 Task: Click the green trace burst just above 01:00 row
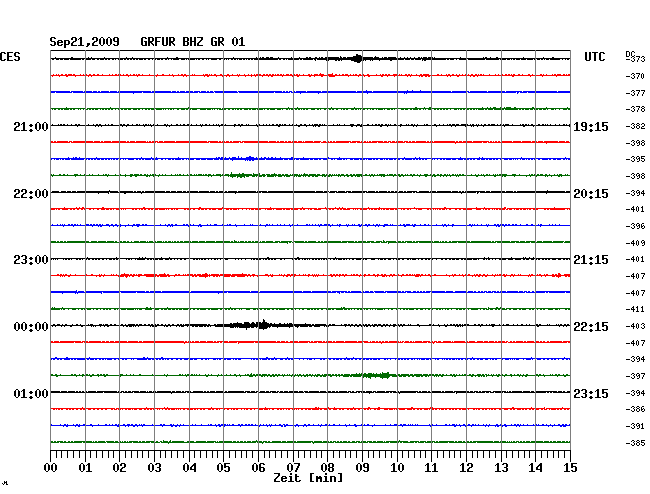[x=375, y=375]
